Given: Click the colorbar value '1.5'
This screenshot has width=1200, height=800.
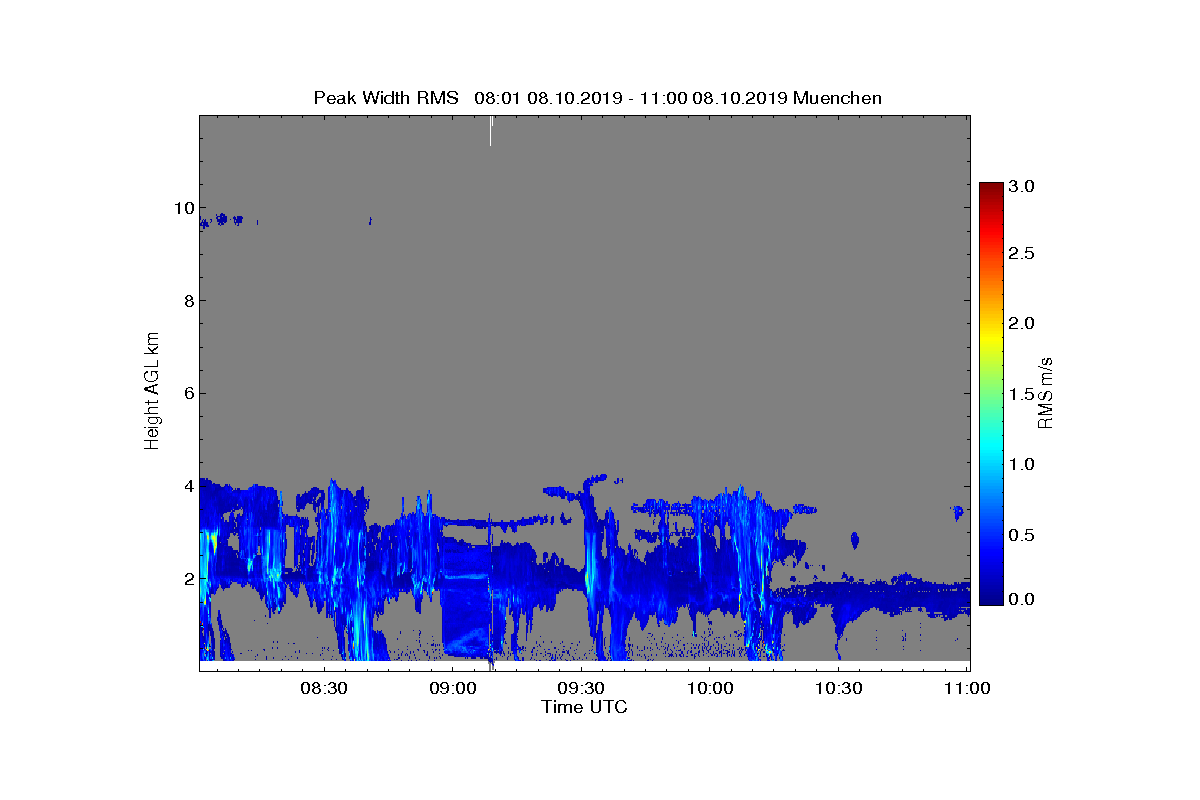Looking at the screenshot, I should pyautogui.click(x=1021, y=395).
